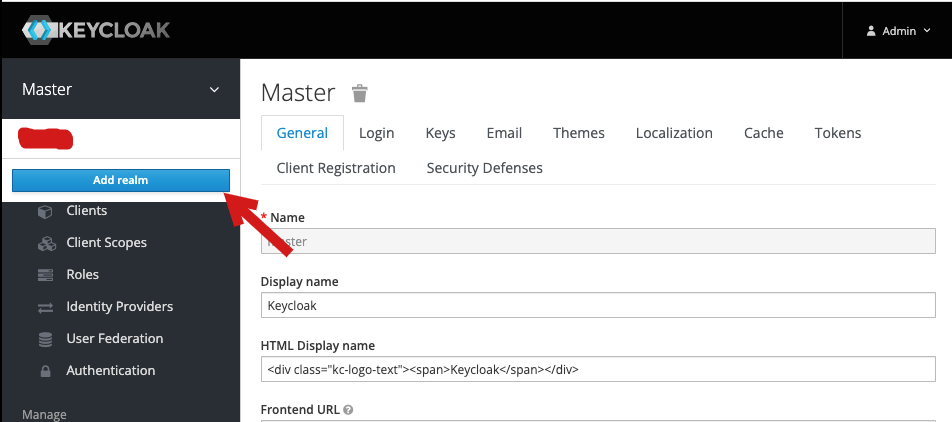Click the Clients cube icon in sidebar
The height and width of the screenshot is (422, 952).
45,211
